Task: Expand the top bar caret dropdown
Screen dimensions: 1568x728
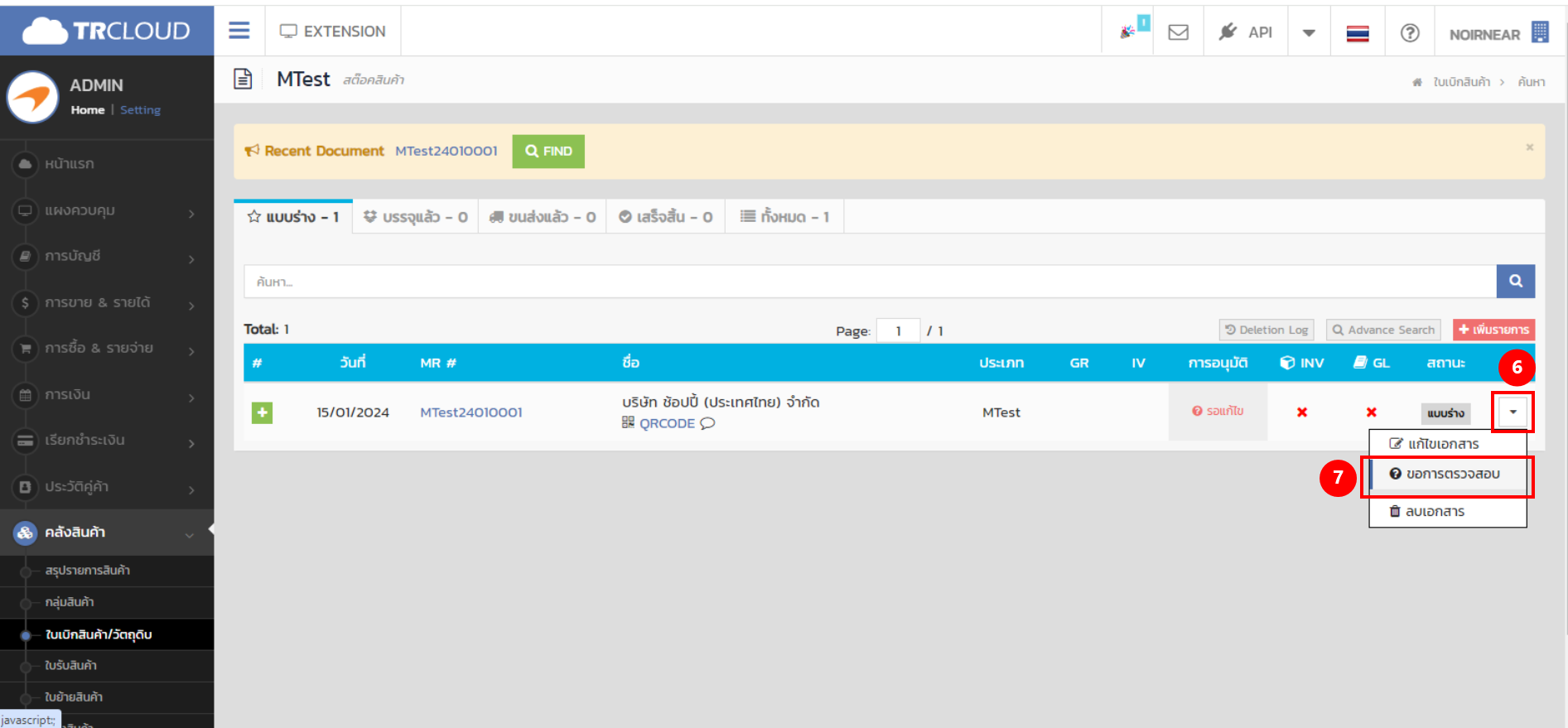Action: [x=1309, y=33]
